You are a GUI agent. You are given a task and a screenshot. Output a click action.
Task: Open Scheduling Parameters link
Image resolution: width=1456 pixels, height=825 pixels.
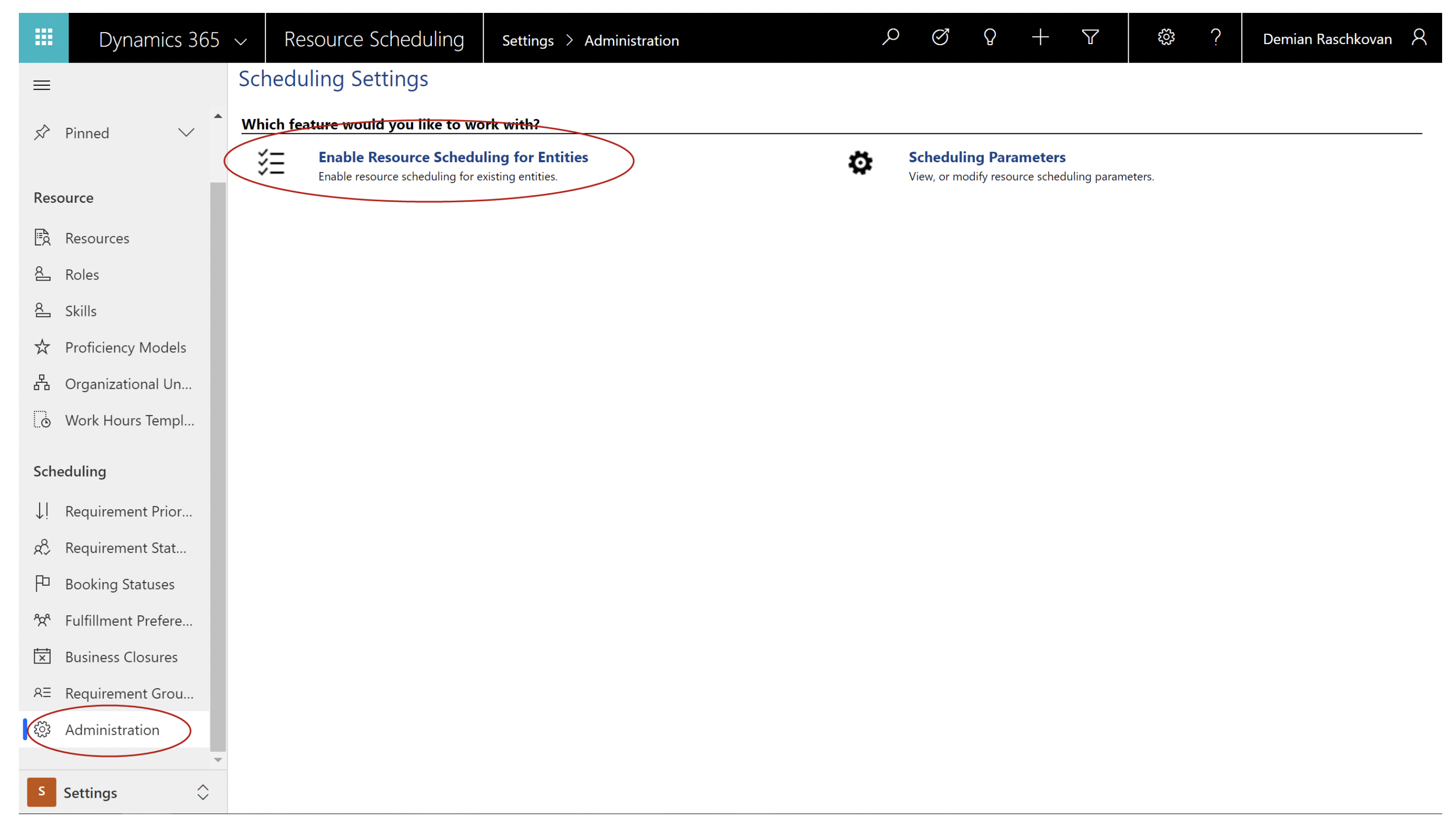click(x=987, y=157)
